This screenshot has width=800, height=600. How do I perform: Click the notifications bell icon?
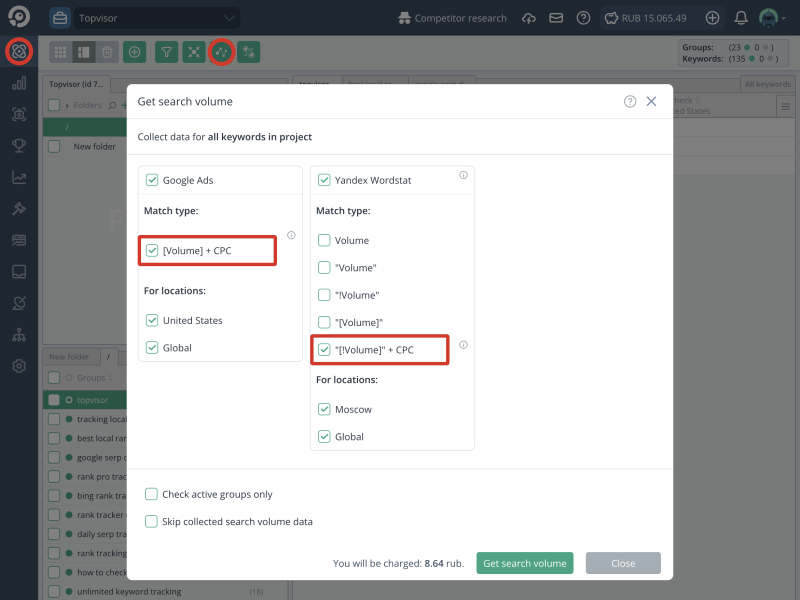point(741,17)
